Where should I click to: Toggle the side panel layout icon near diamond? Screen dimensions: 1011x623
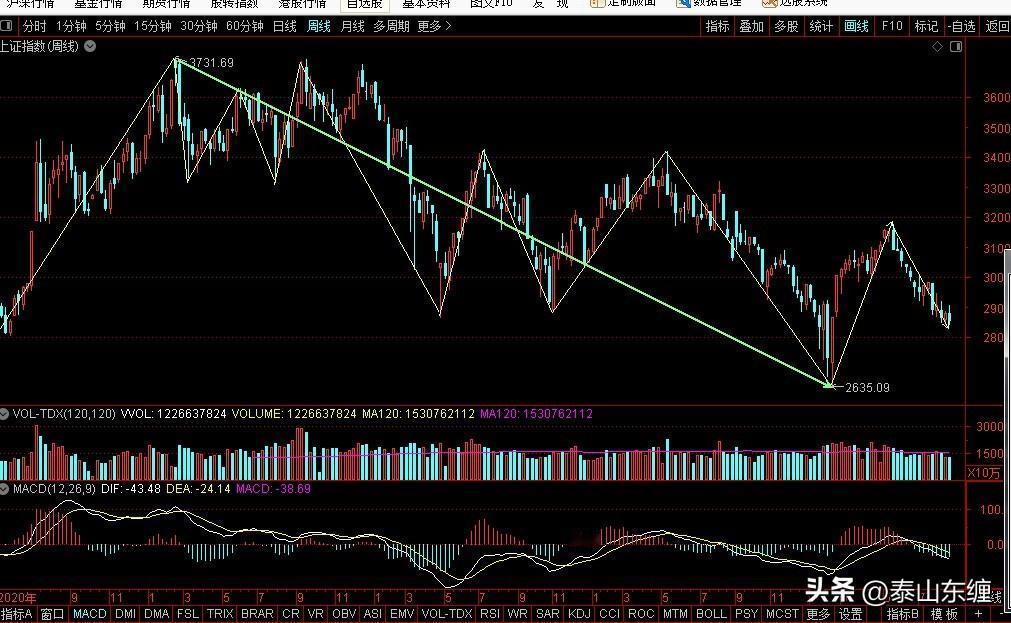(x=956, y=46)
